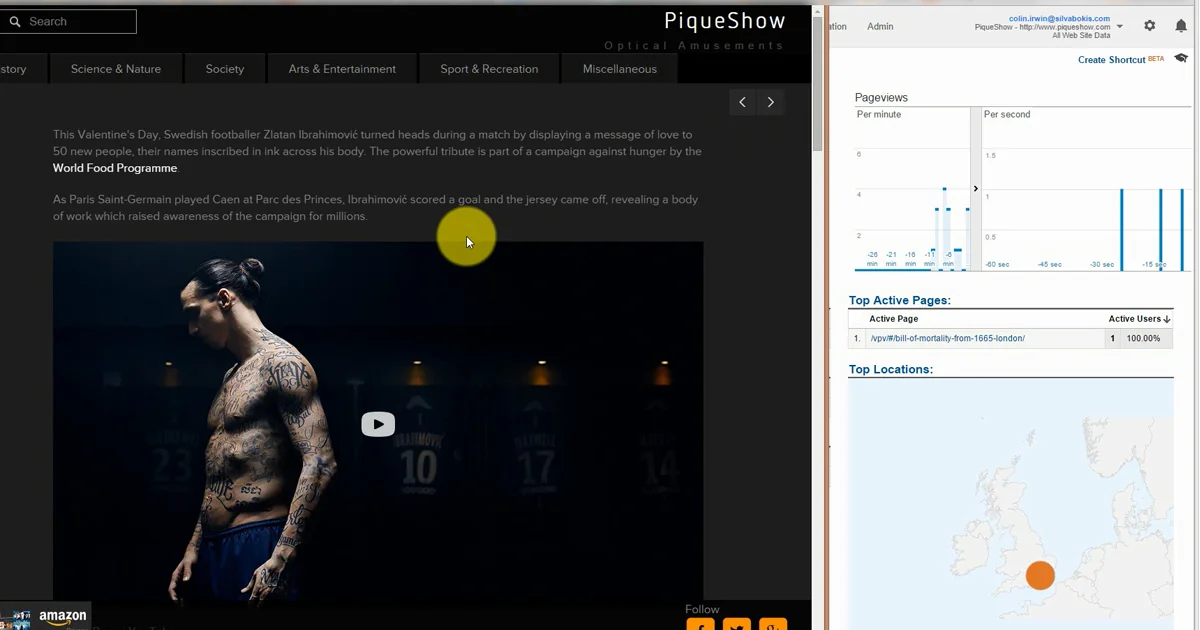Open the Sport & Recreation tab
The width and height of the screenshot is (1200, 630).
(x=489, y=69)
